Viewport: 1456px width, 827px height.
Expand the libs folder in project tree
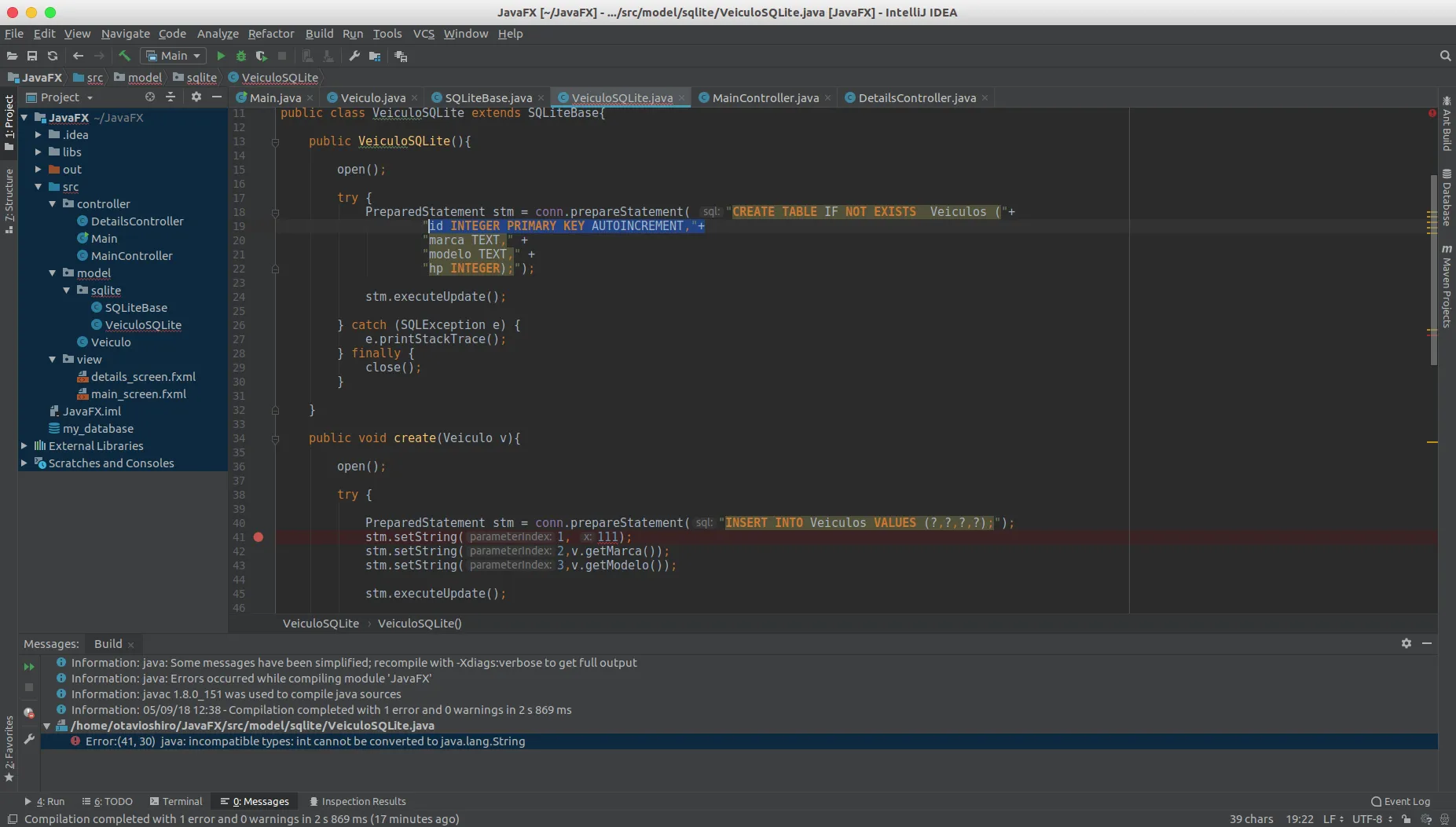coord(38,152)
